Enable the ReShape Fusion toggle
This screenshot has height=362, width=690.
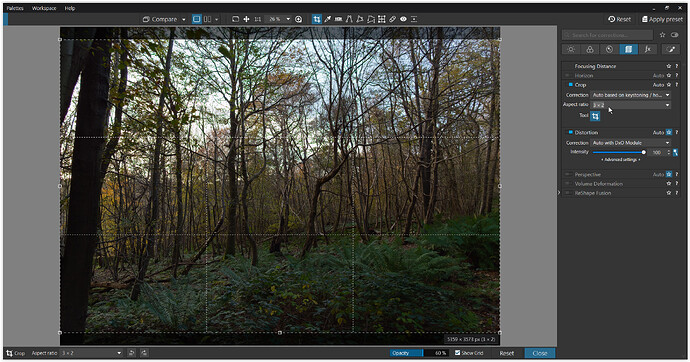tap(569, 193)
